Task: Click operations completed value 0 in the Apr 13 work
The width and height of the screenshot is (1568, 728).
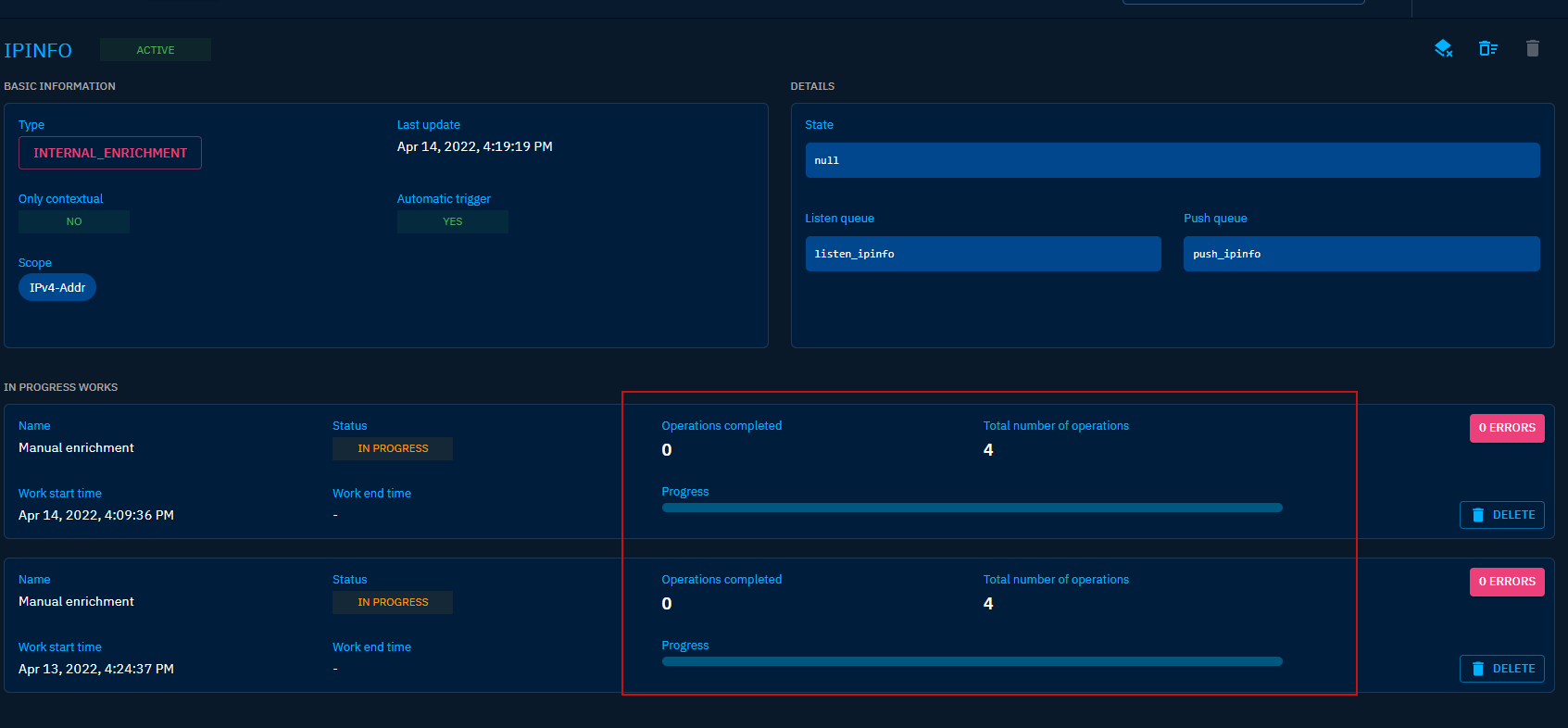Action: coord(667,604)
